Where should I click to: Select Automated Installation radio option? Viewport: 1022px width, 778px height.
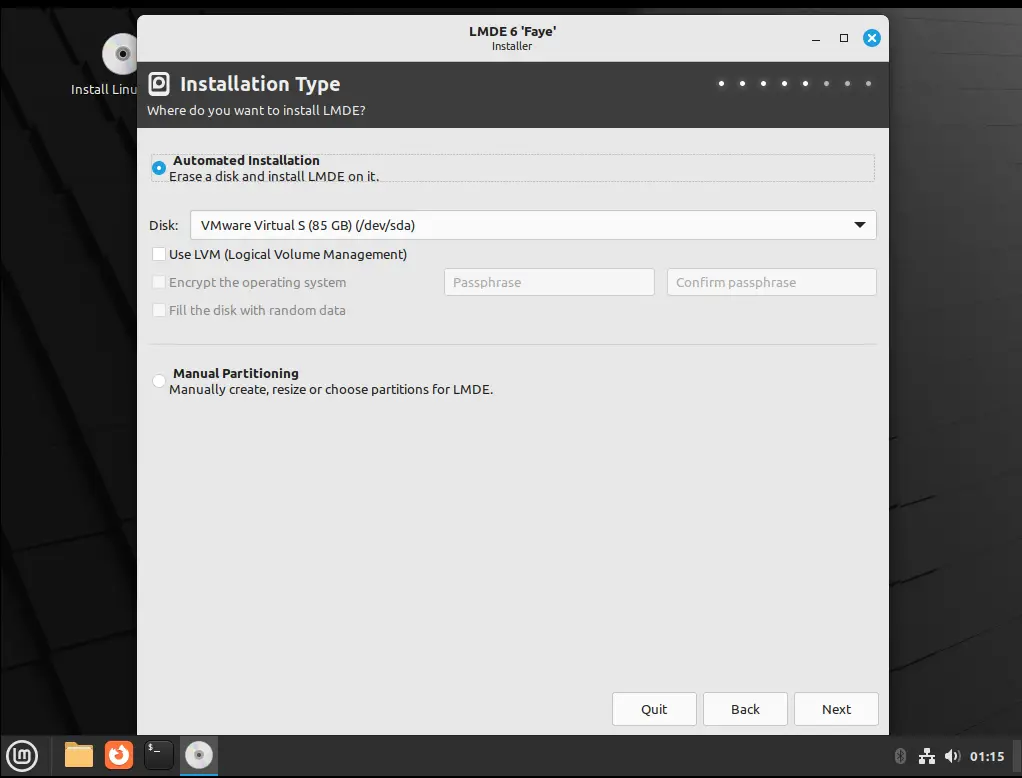pos(158,168)
